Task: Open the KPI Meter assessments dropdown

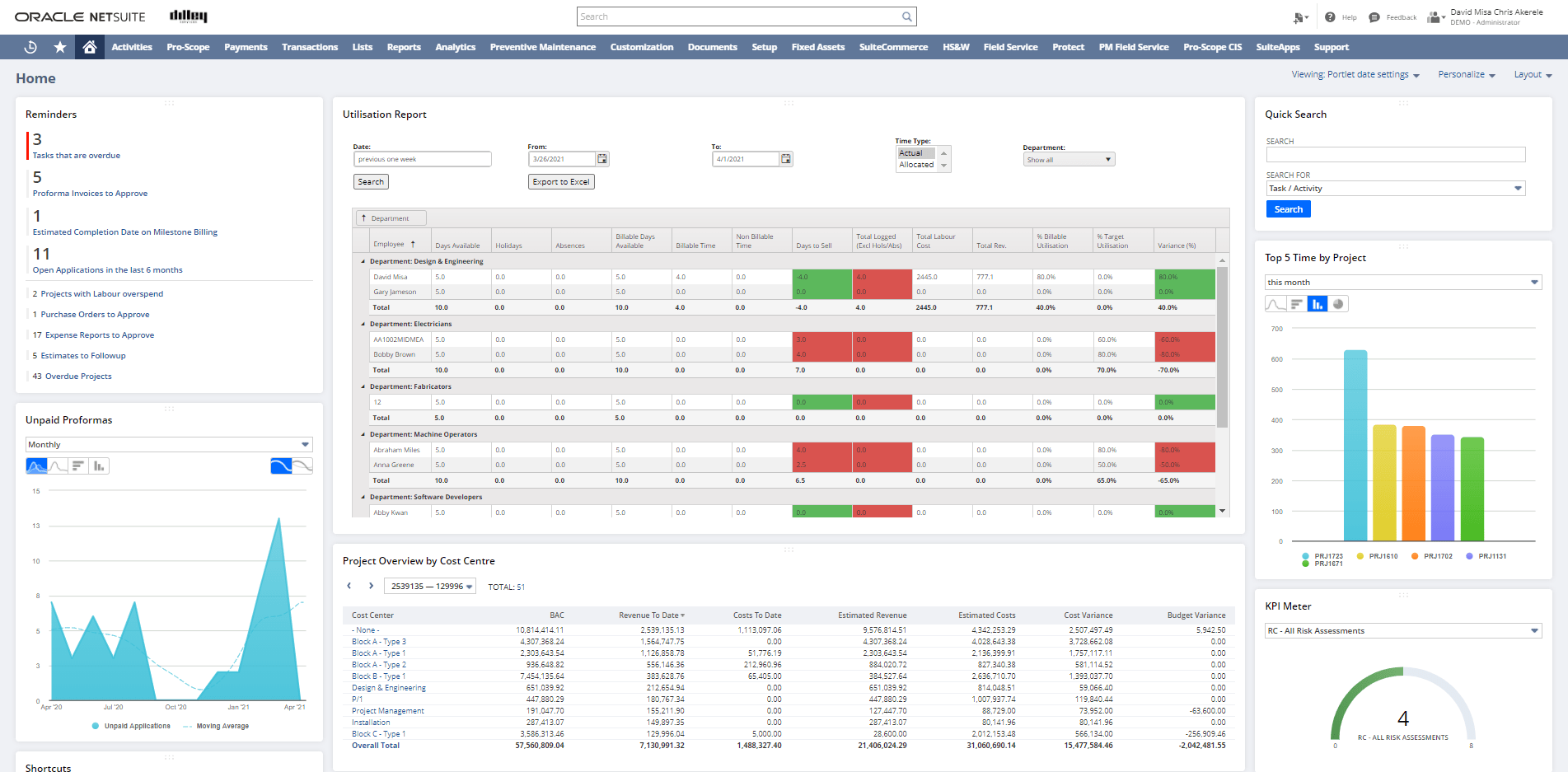Action: [x=1535, y=630]
